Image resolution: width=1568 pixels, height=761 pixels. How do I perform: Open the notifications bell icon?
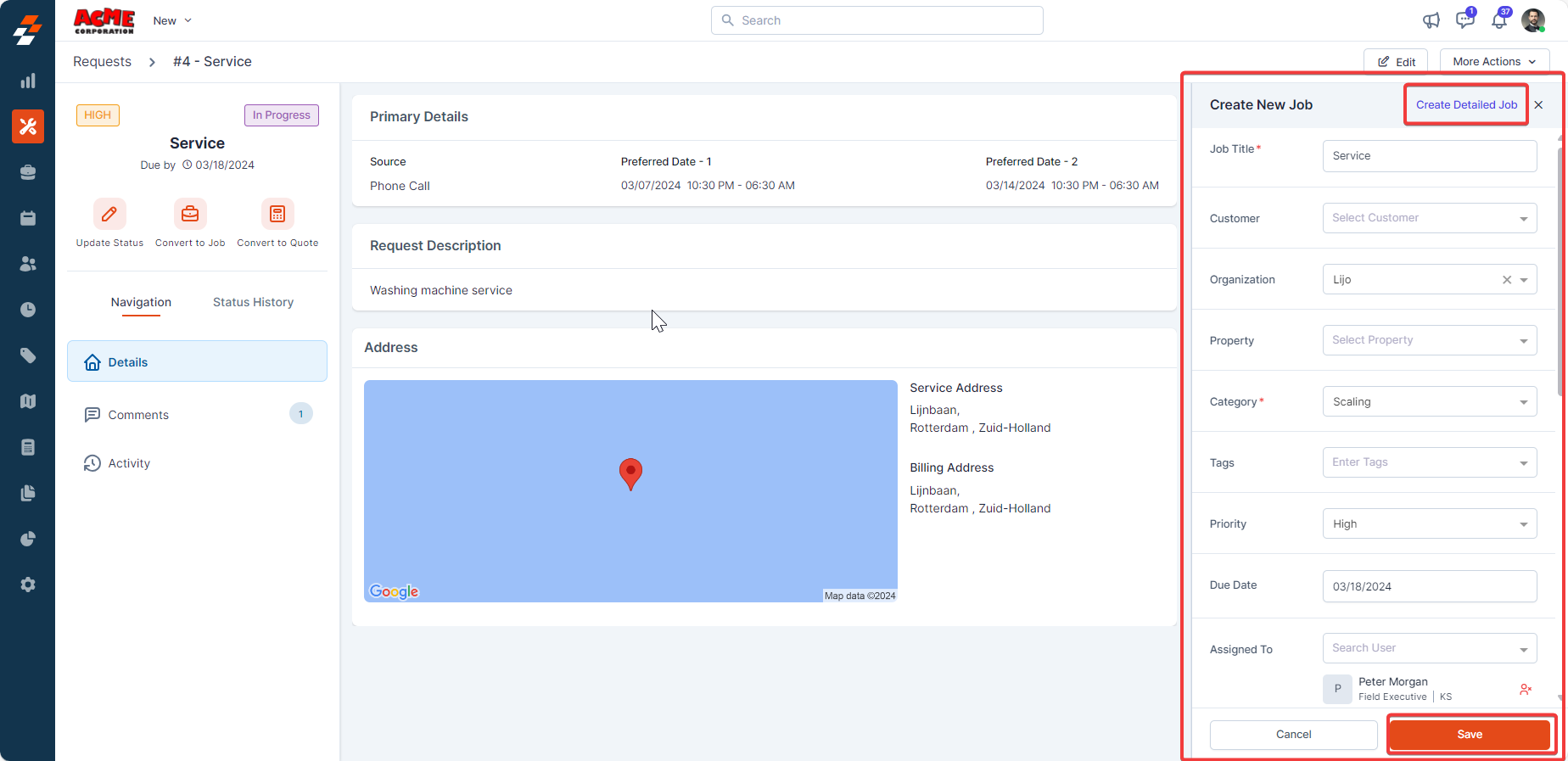pos(1499,20)
